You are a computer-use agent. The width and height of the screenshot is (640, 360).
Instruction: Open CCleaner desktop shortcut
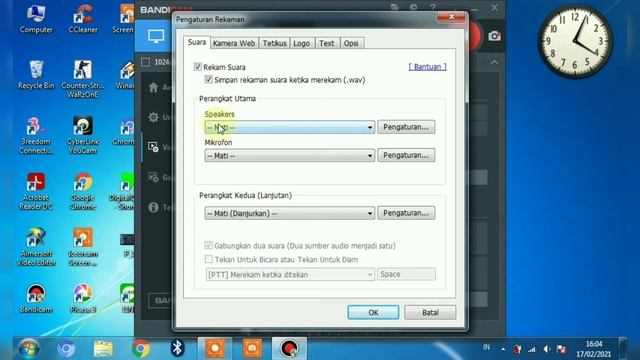click(x=83, y=19)
